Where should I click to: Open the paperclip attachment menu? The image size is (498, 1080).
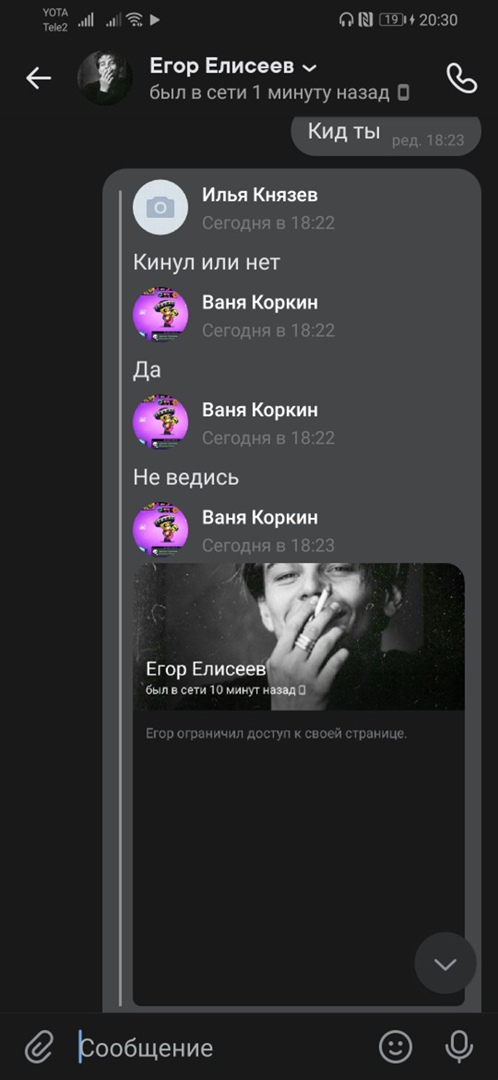point(39,1048)
